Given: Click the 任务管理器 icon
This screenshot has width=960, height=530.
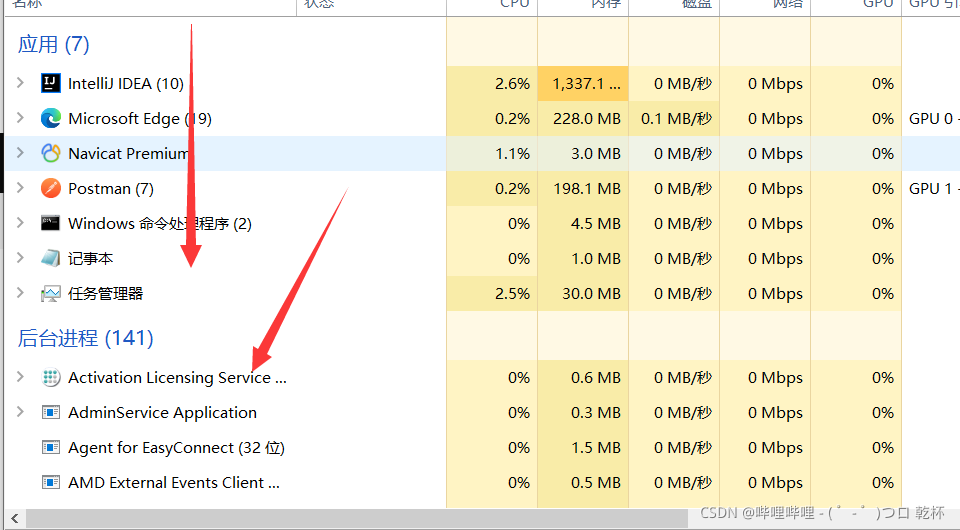Looking at the screenshot, I should coord(50,294).
